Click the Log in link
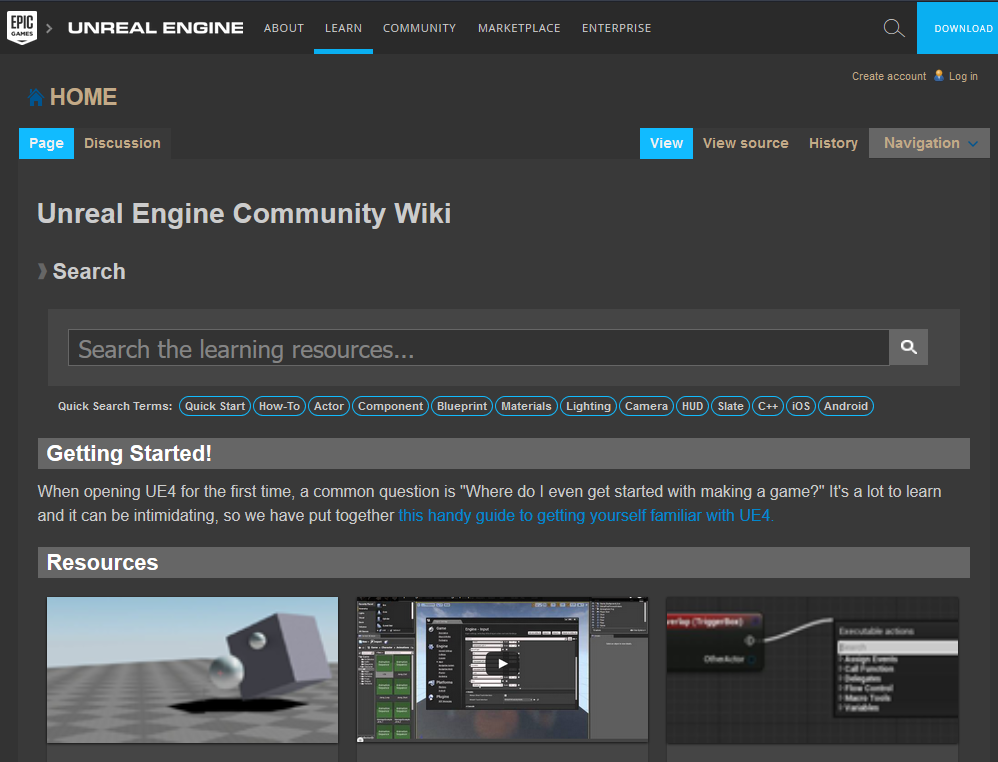Image resolution: width=998 pixels, height=762 pixels. pos(963,76)
